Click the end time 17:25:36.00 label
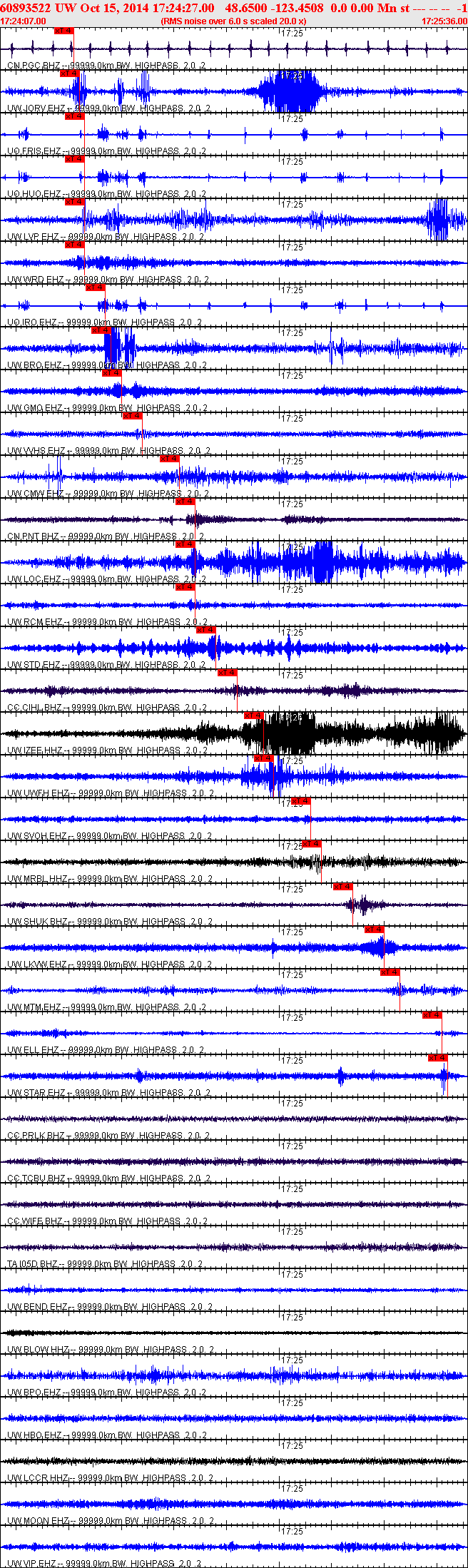468x1568 pixels. click(444, 21)
